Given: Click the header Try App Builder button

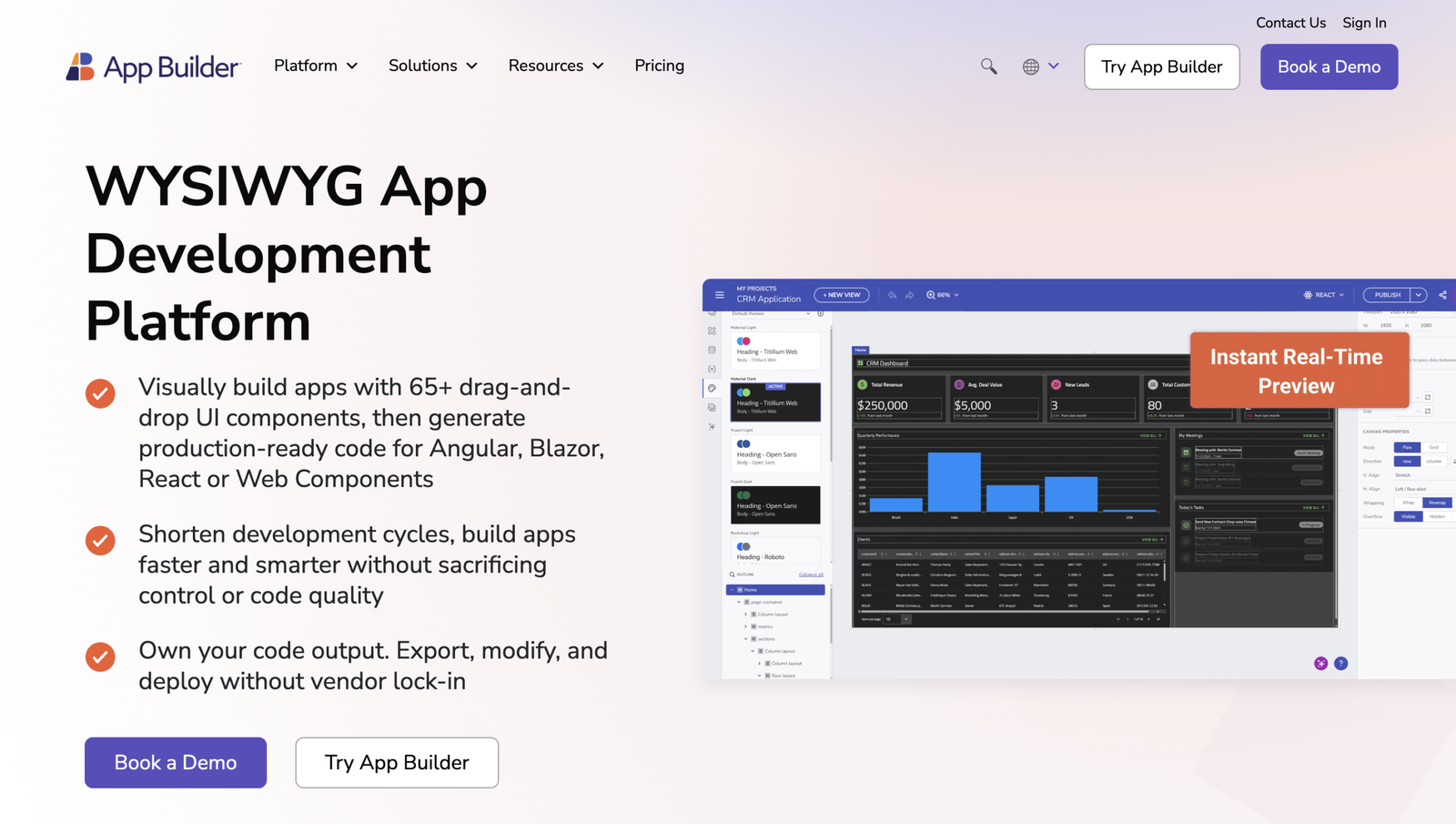Looking at the screenshot, I should (x=1161, y=66).
